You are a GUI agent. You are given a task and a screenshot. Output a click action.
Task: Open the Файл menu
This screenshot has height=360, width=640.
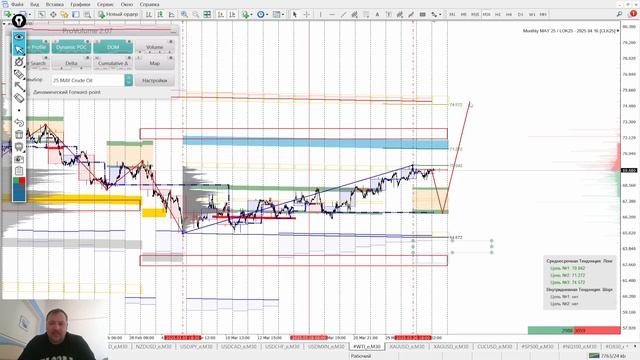(x=17, y=4)
